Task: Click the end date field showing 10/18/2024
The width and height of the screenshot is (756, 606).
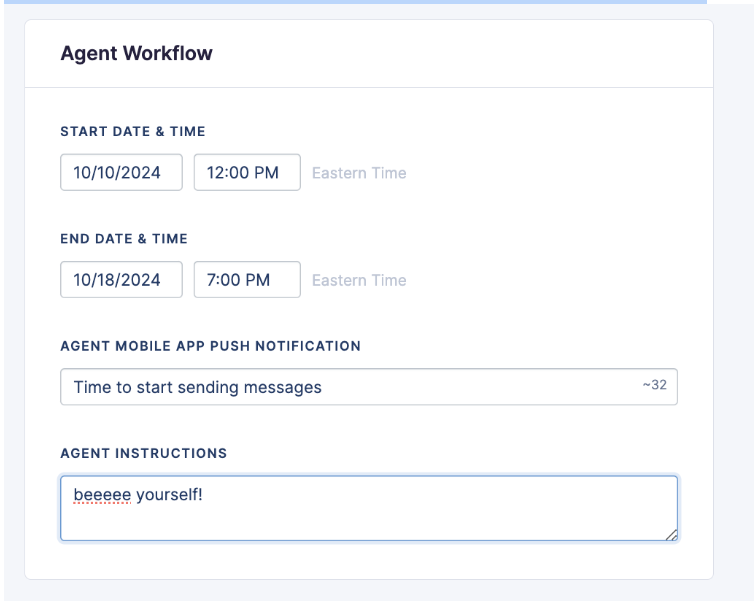Action: 121,279
